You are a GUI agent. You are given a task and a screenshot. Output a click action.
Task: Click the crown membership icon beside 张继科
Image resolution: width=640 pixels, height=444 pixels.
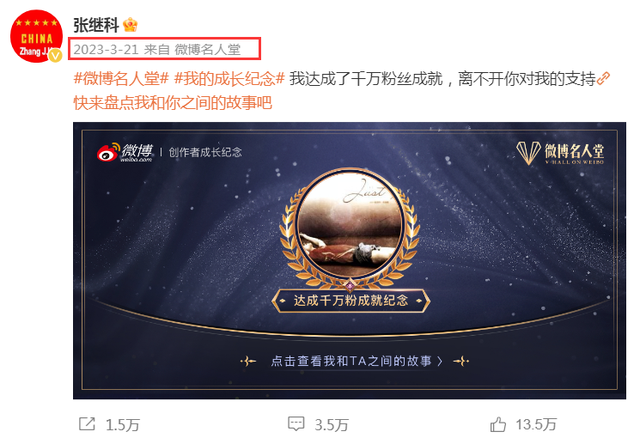pos(130,25)
